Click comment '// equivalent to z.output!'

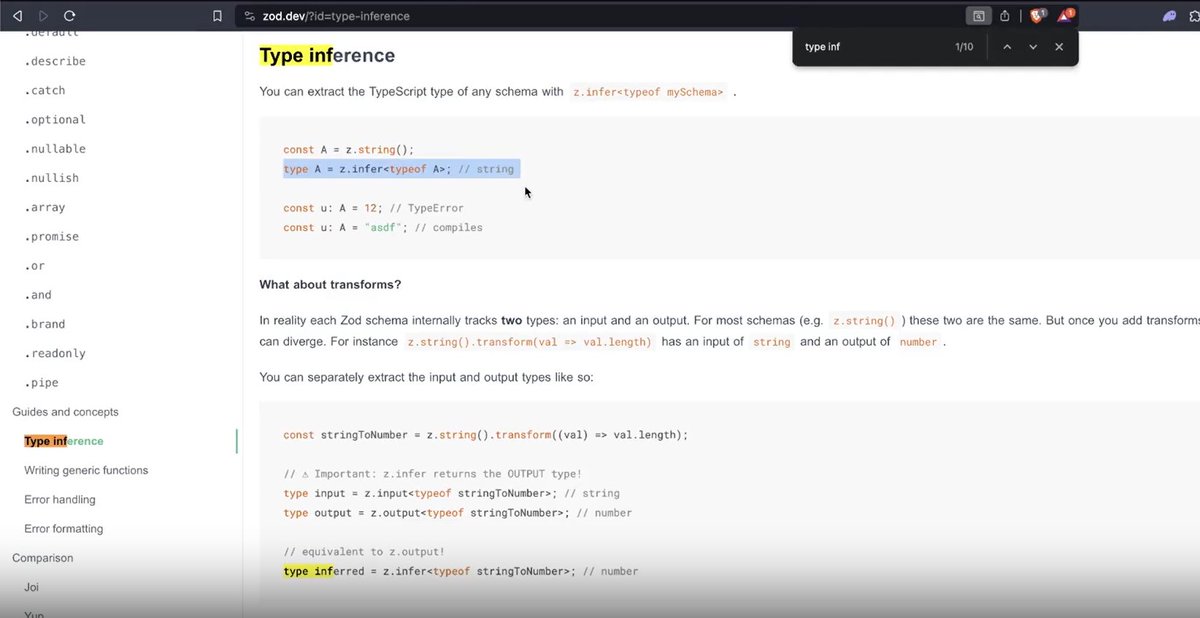(364, 552)
